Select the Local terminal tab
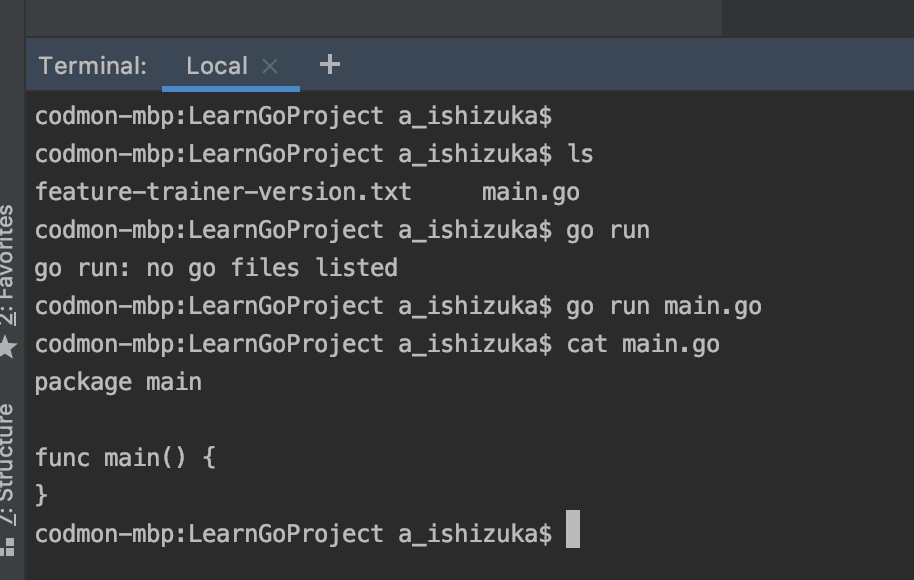This screenshot has width=914, height=580. coord(216,66)
